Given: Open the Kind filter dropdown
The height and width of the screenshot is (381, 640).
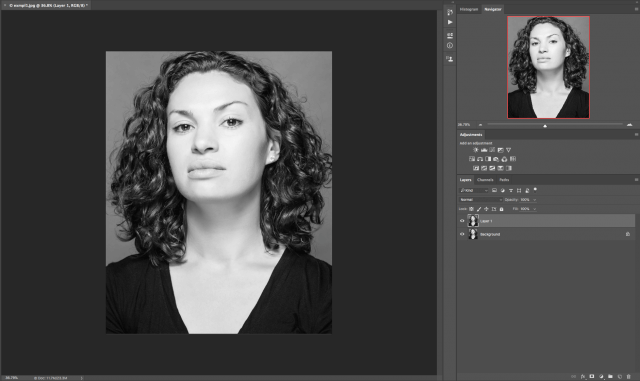Looking at the screenshot, I should [474, 190].
